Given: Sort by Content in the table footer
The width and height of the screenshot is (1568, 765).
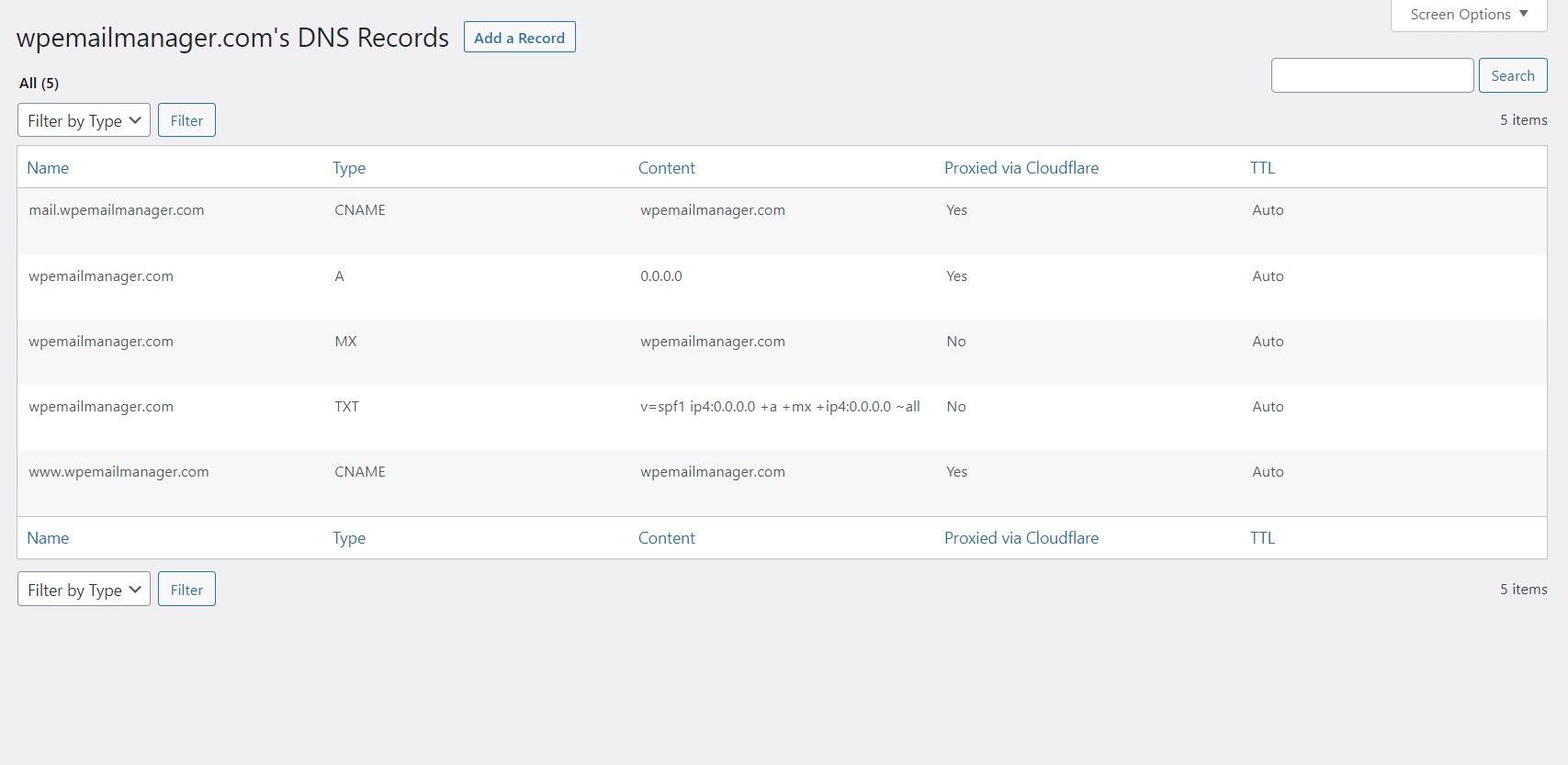Looking at the screenshot, I should click(x=667, y=538).
